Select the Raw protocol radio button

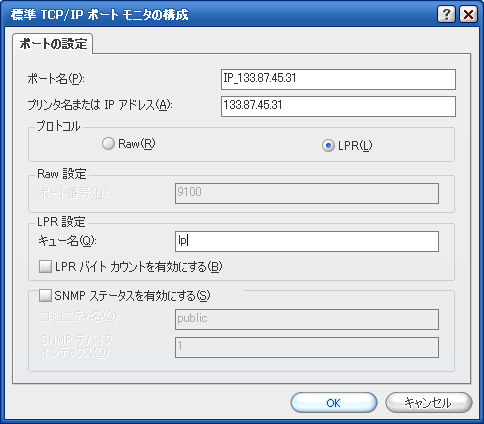pyautogui.click(x=108, y=144)
